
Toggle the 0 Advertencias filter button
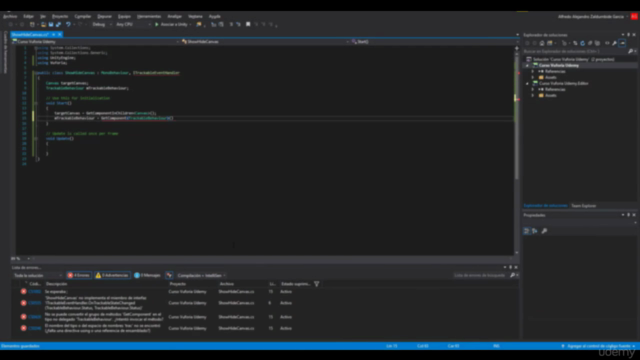click(112, 276)
